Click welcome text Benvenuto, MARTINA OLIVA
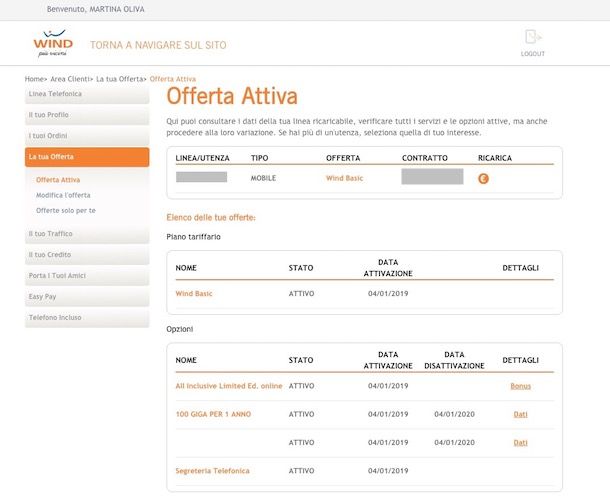 96,9
